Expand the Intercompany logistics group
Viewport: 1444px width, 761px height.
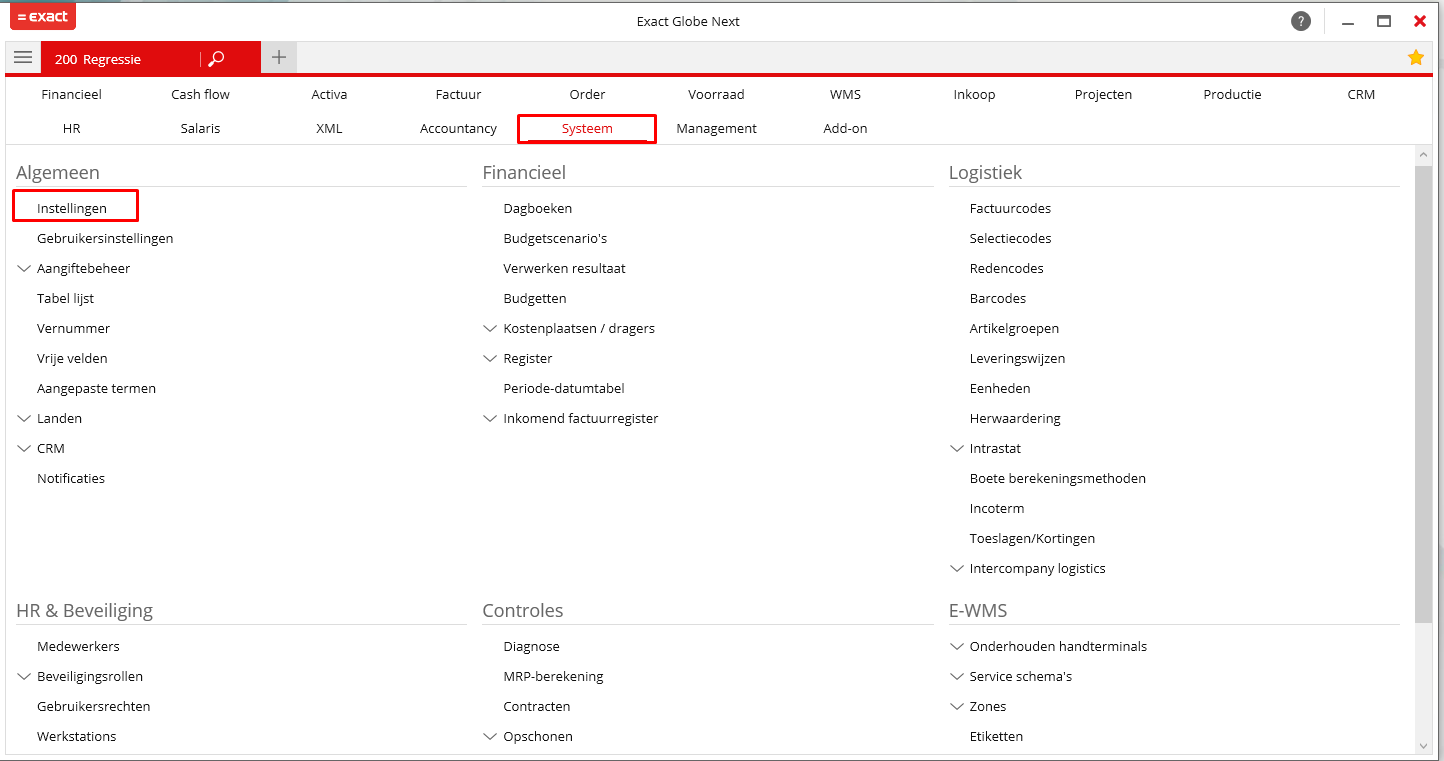point(957,569)
